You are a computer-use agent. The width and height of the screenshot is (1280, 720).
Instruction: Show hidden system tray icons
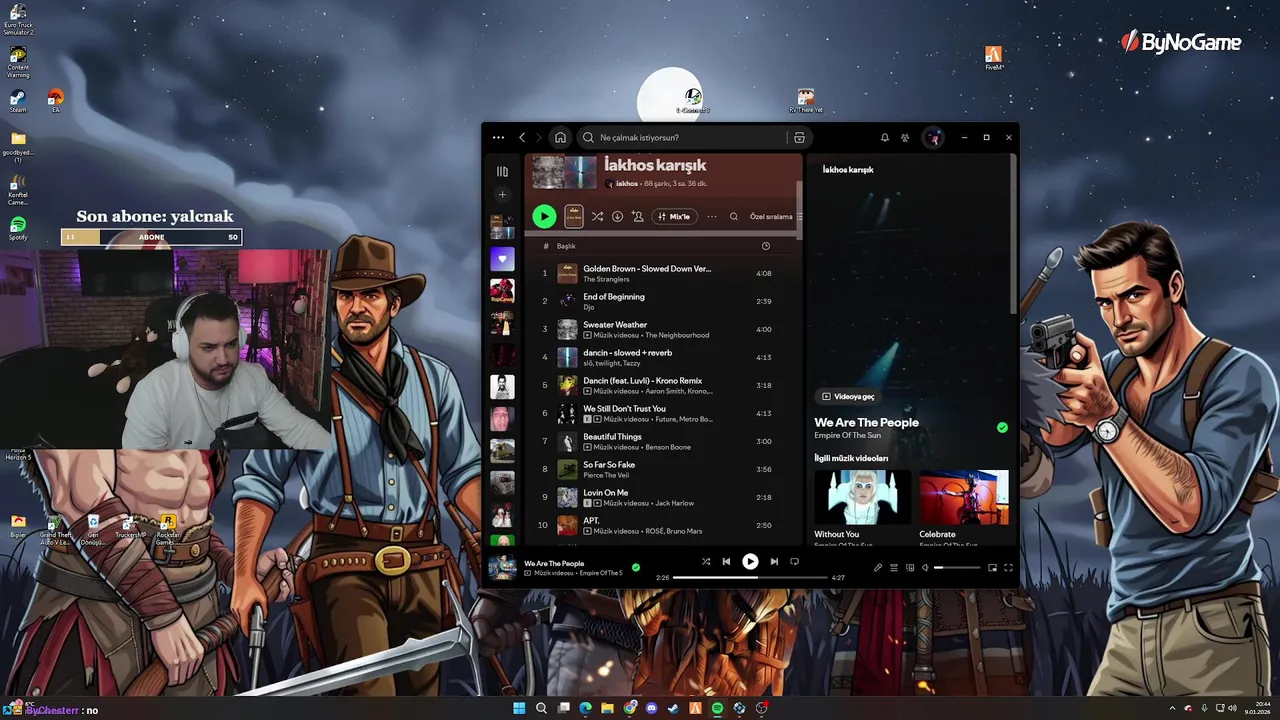tap(1173, 709)
